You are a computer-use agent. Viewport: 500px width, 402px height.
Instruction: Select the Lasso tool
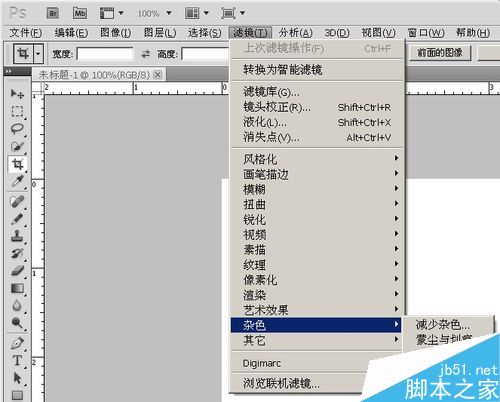(17, 129)
